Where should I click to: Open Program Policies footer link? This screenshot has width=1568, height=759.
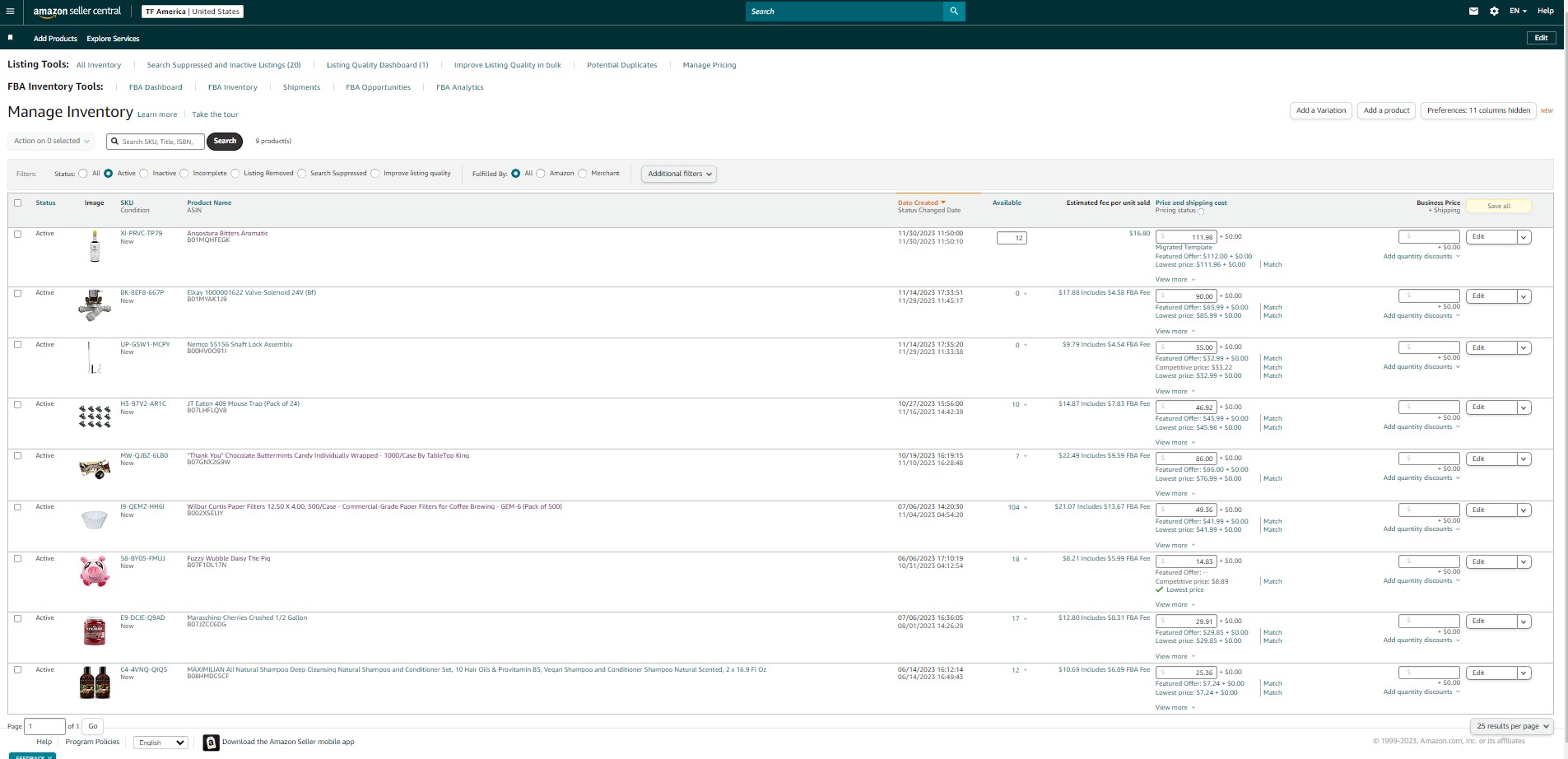click(92, 742)
